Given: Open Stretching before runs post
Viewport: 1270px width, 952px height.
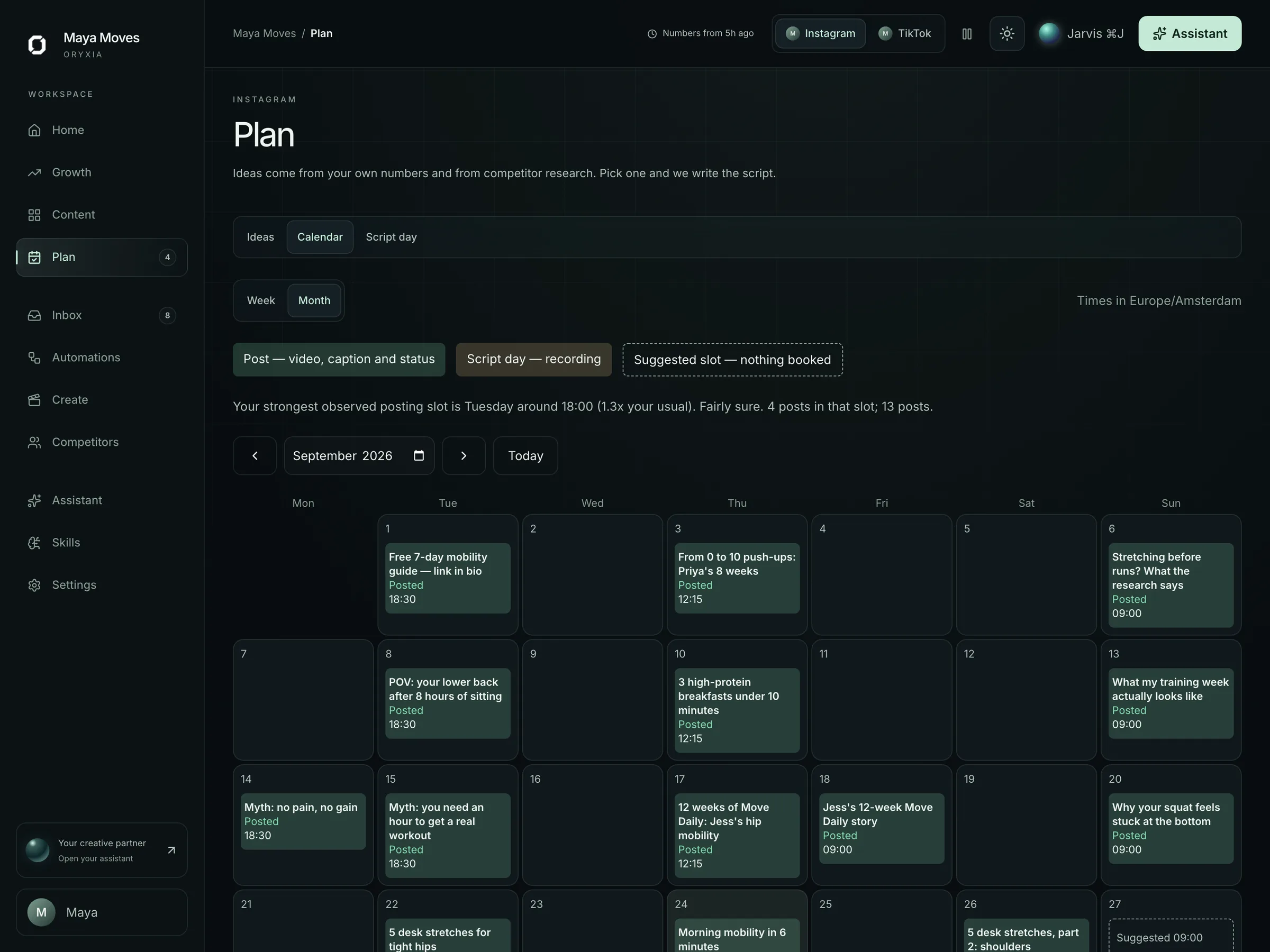Looking at the screenshot, I should click(x=1171, y=585).
